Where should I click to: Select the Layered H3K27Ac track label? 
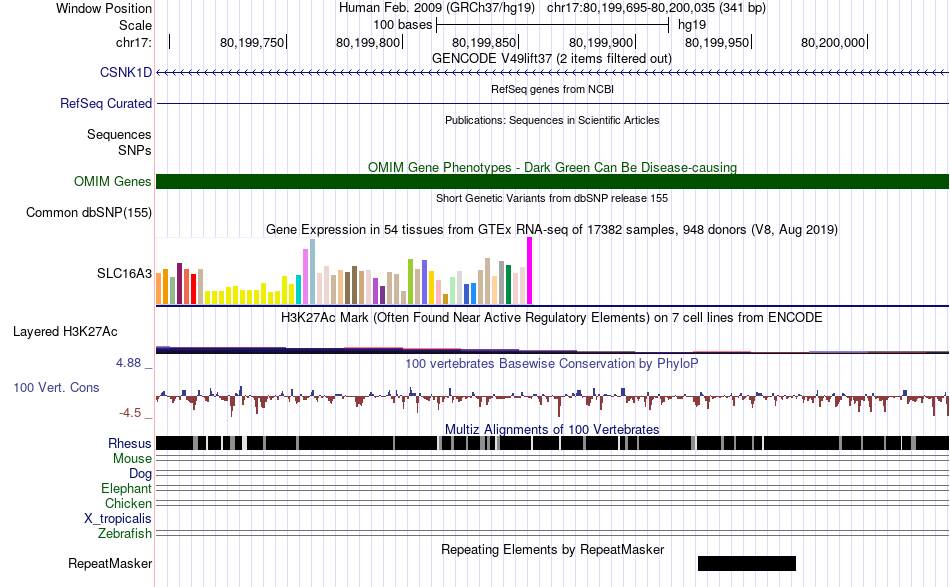65,332
